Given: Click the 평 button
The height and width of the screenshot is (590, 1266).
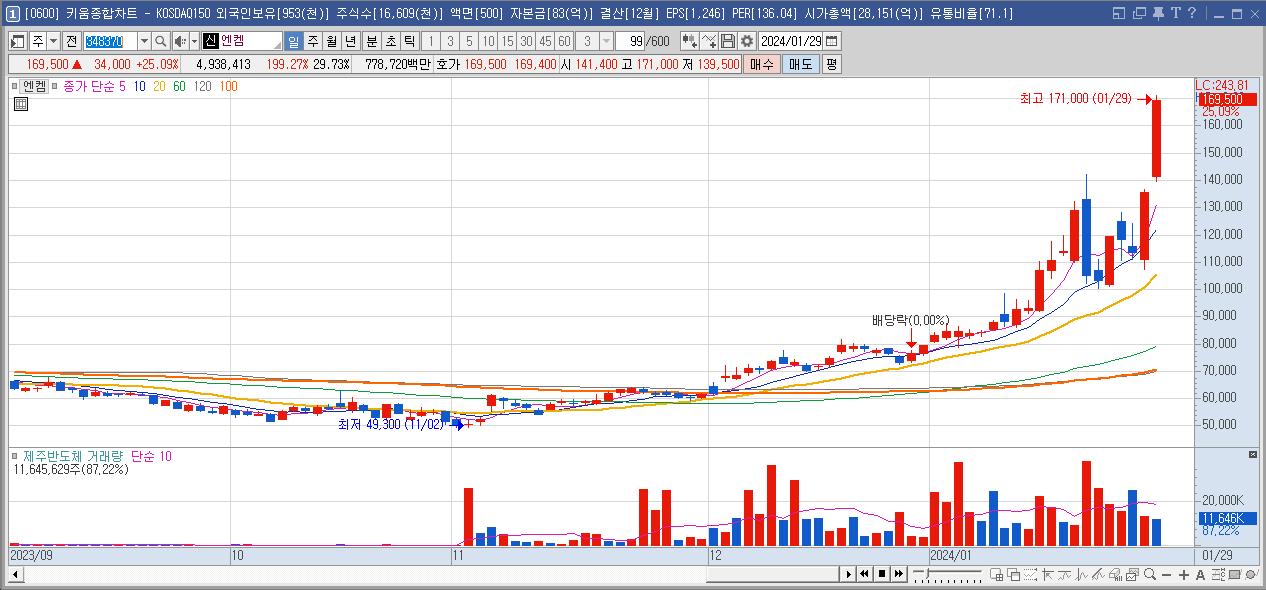Looking at the screenshot, I should 832,64.
